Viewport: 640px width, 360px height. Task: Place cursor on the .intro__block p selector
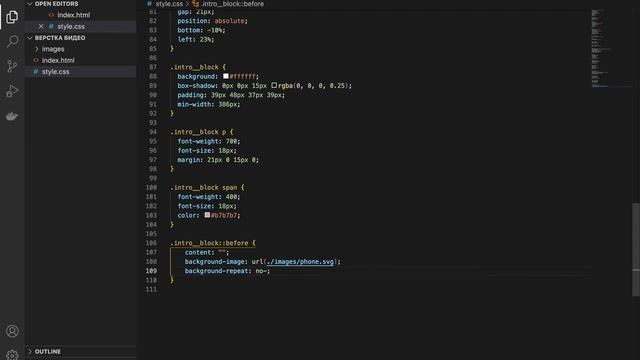coord(198,132)
